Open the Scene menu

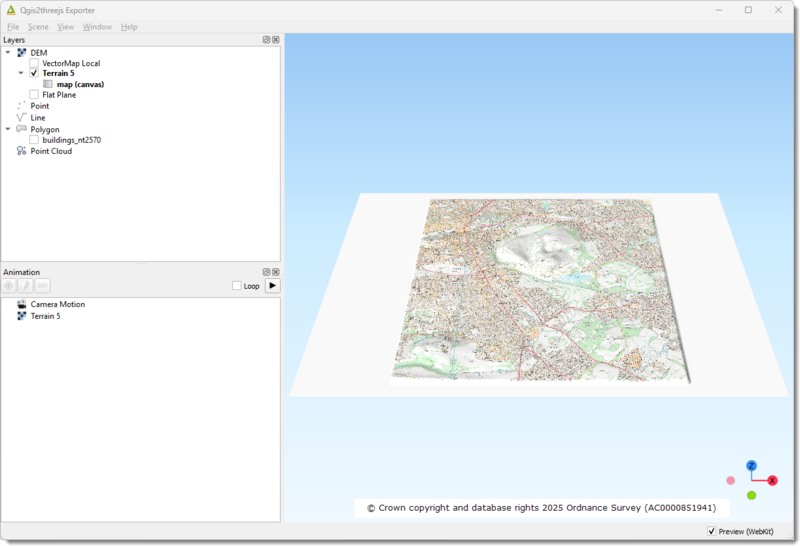(x=38, y=27)
